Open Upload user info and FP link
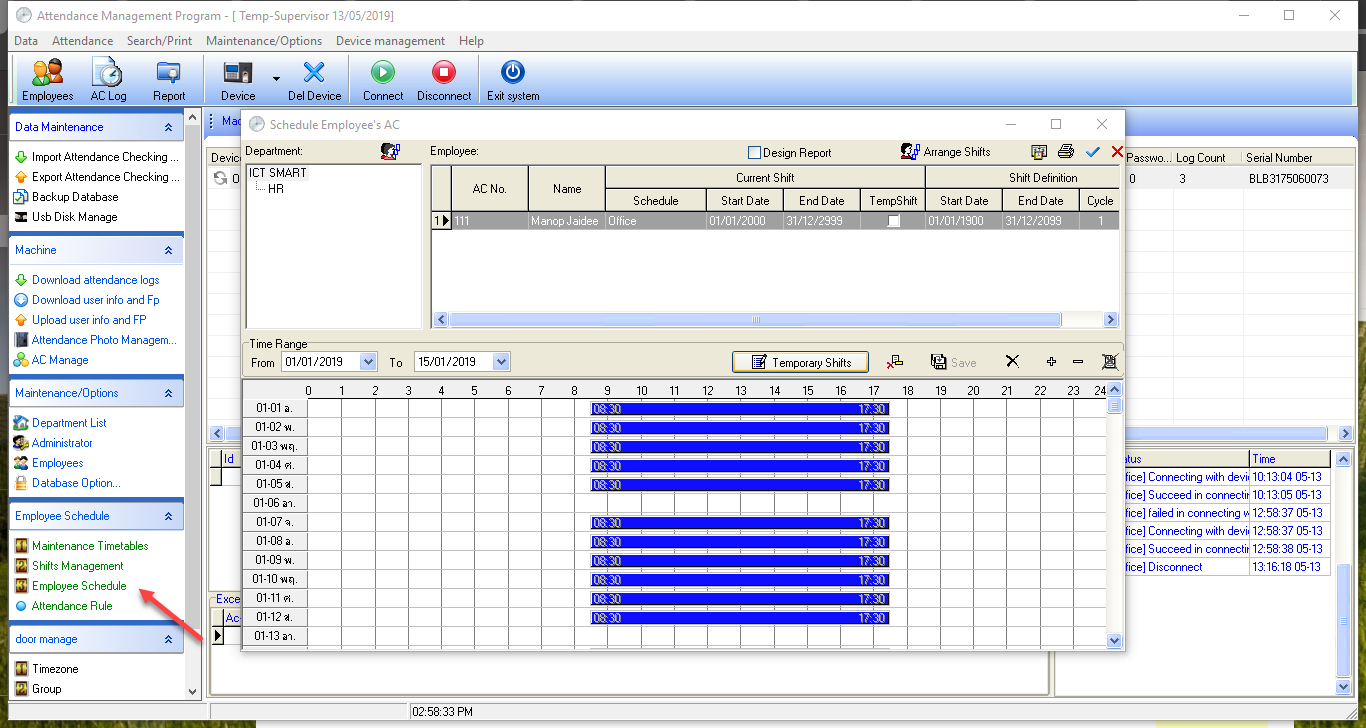 pos(89,320)
